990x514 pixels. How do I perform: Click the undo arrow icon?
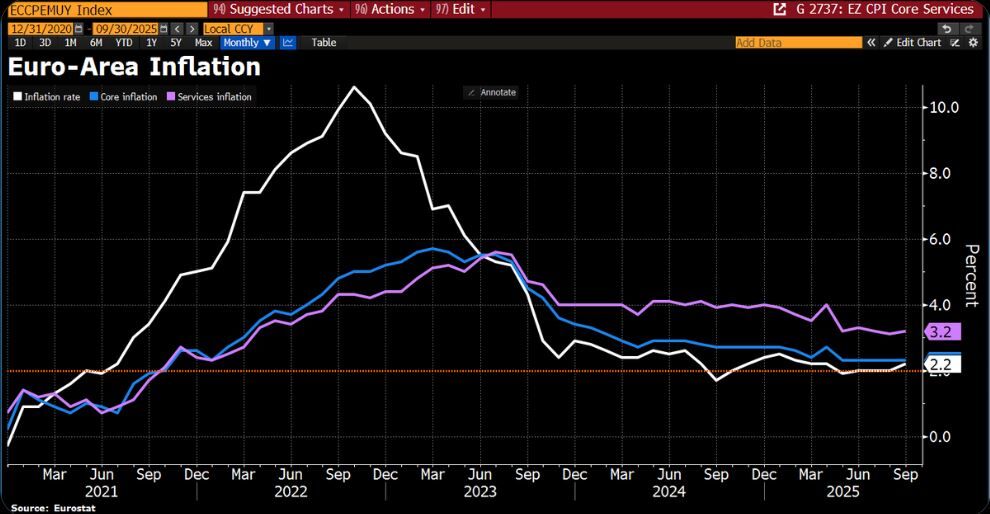946,29
